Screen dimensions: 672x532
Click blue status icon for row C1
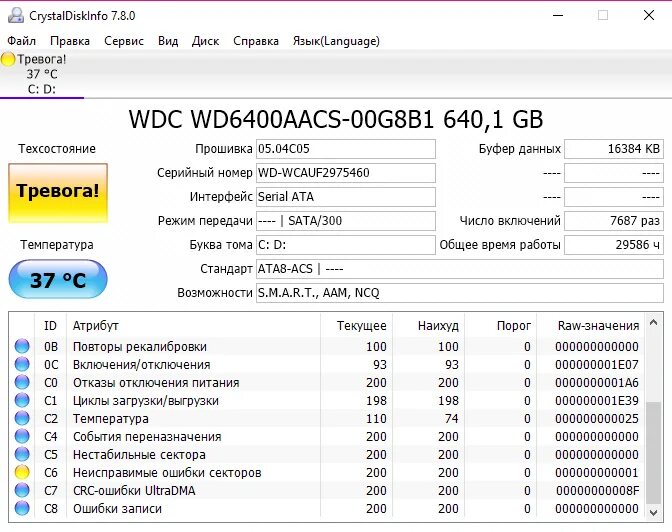point(22,400)
